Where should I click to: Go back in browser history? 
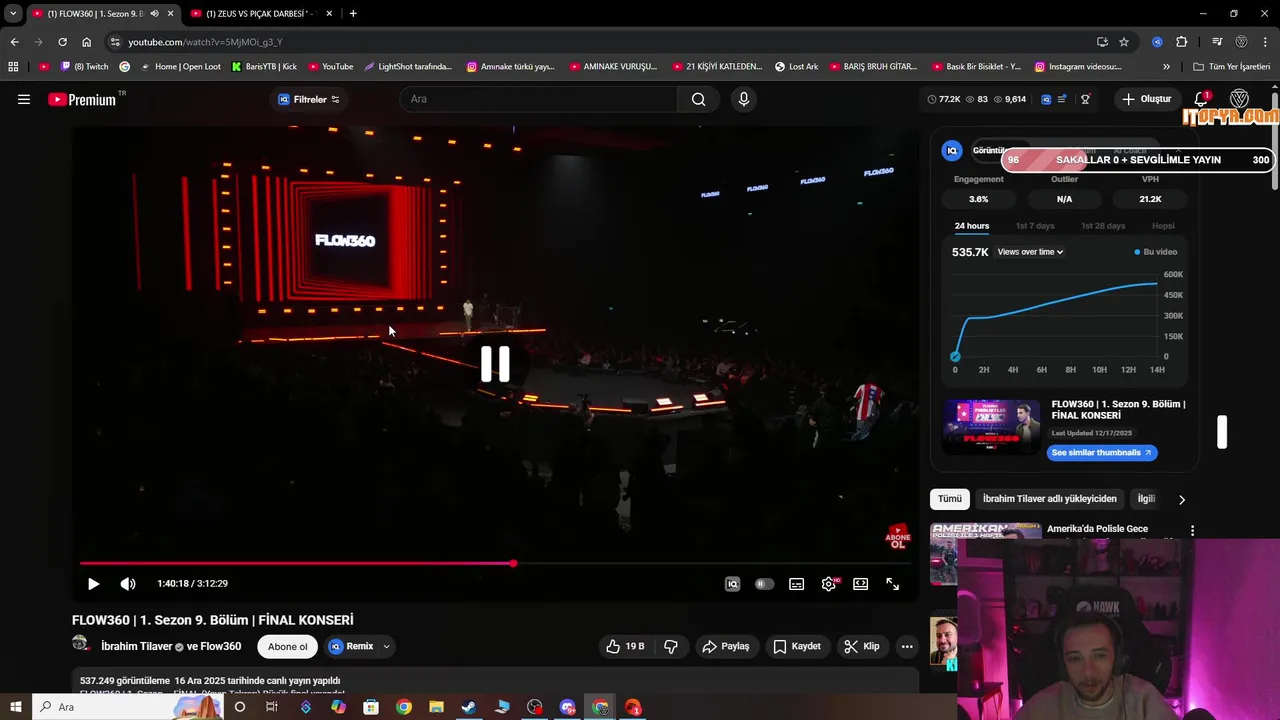[14, 42]
